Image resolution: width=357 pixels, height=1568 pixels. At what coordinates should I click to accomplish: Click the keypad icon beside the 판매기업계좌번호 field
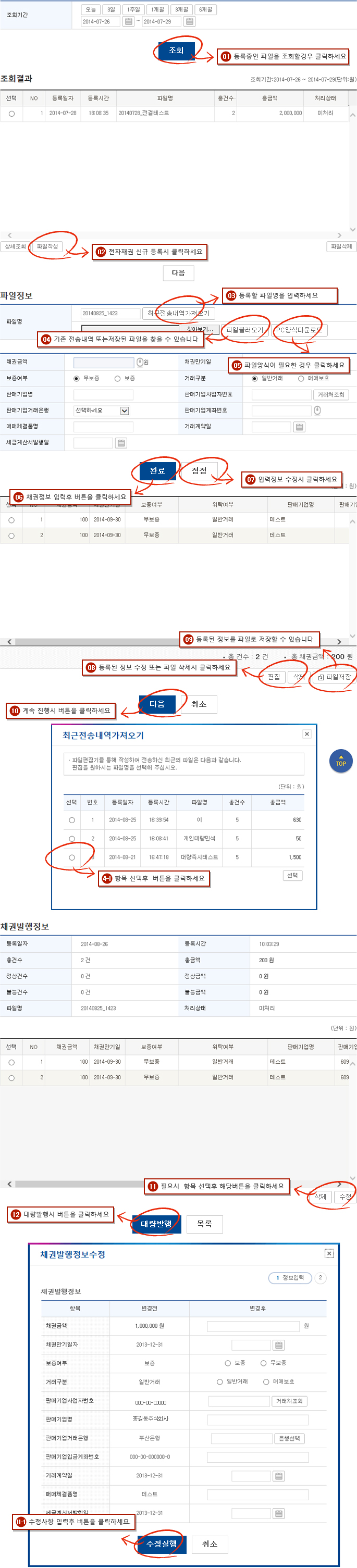click(x=317, y=410)
